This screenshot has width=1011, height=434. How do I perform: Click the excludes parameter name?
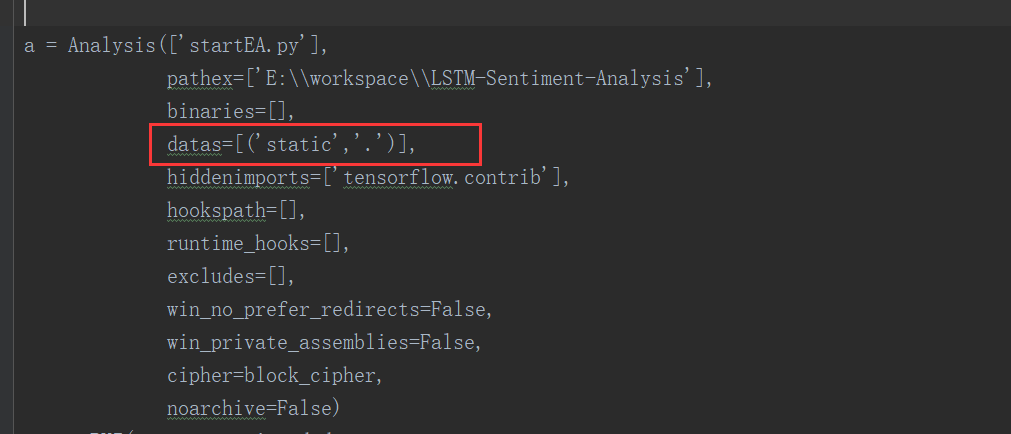(x=210, y=276)
